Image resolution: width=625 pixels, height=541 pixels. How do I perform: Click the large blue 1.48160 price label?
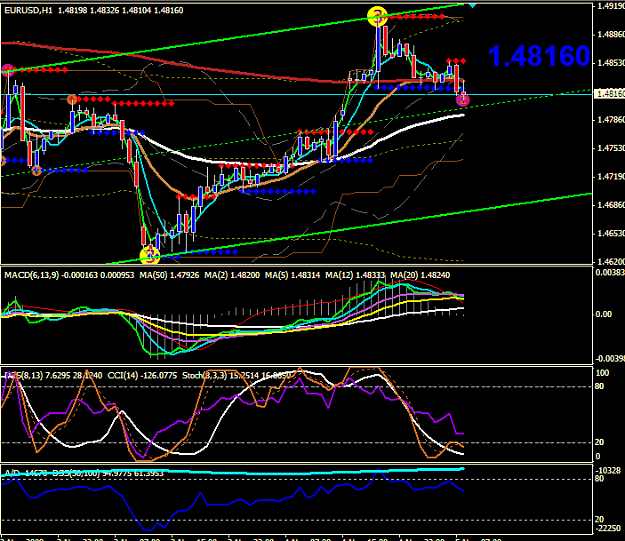pyautogui.click(x=539, y=56)
